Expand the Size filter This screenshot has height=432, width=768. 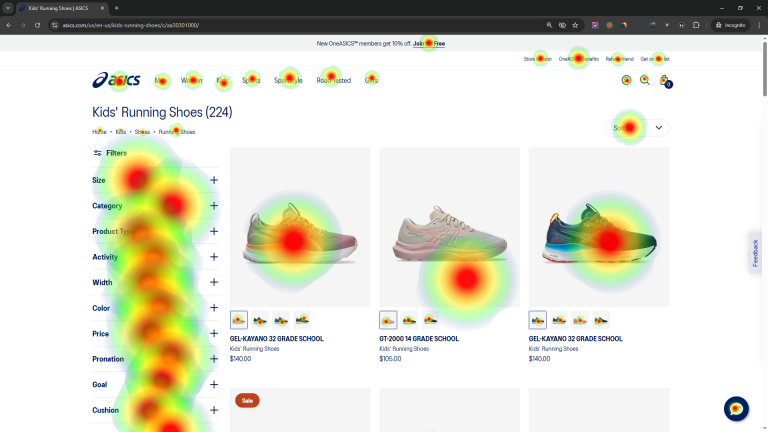(x=155, y=180)
